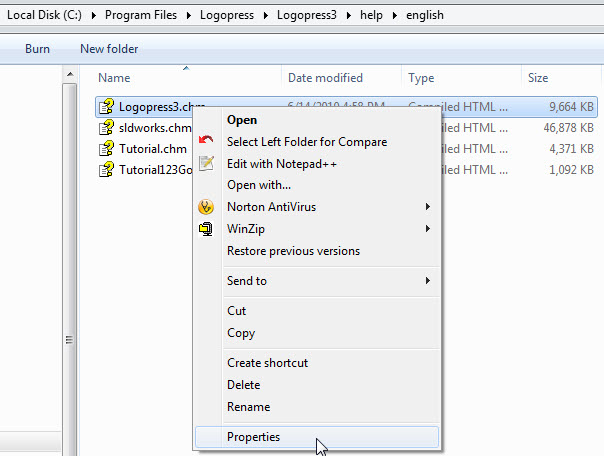604x456 pixels.
Task: Open dropdown arrow after Program Files
Action: (x=189, y=15)
